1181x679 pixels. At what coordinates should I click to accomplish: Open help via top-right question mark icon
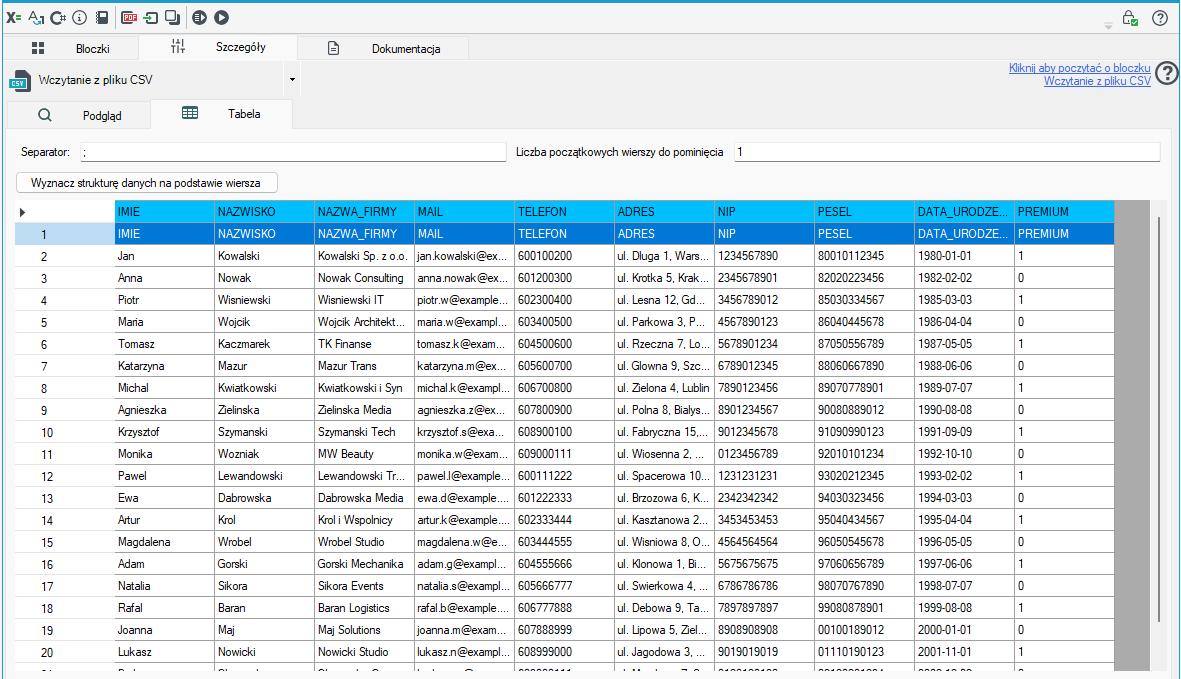1160,18
